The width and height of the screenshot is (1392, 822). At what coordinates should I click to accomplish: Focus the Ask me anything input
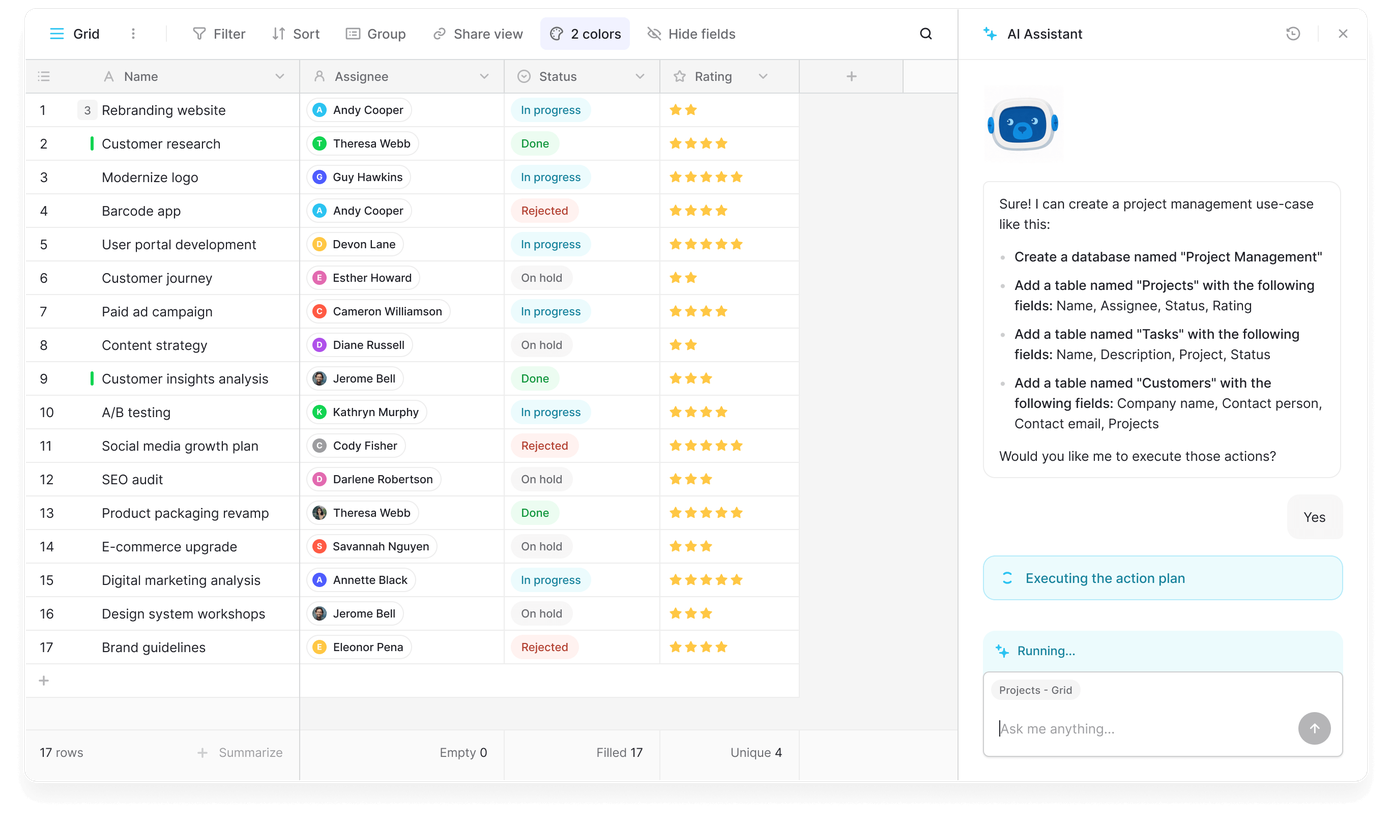1140,729
